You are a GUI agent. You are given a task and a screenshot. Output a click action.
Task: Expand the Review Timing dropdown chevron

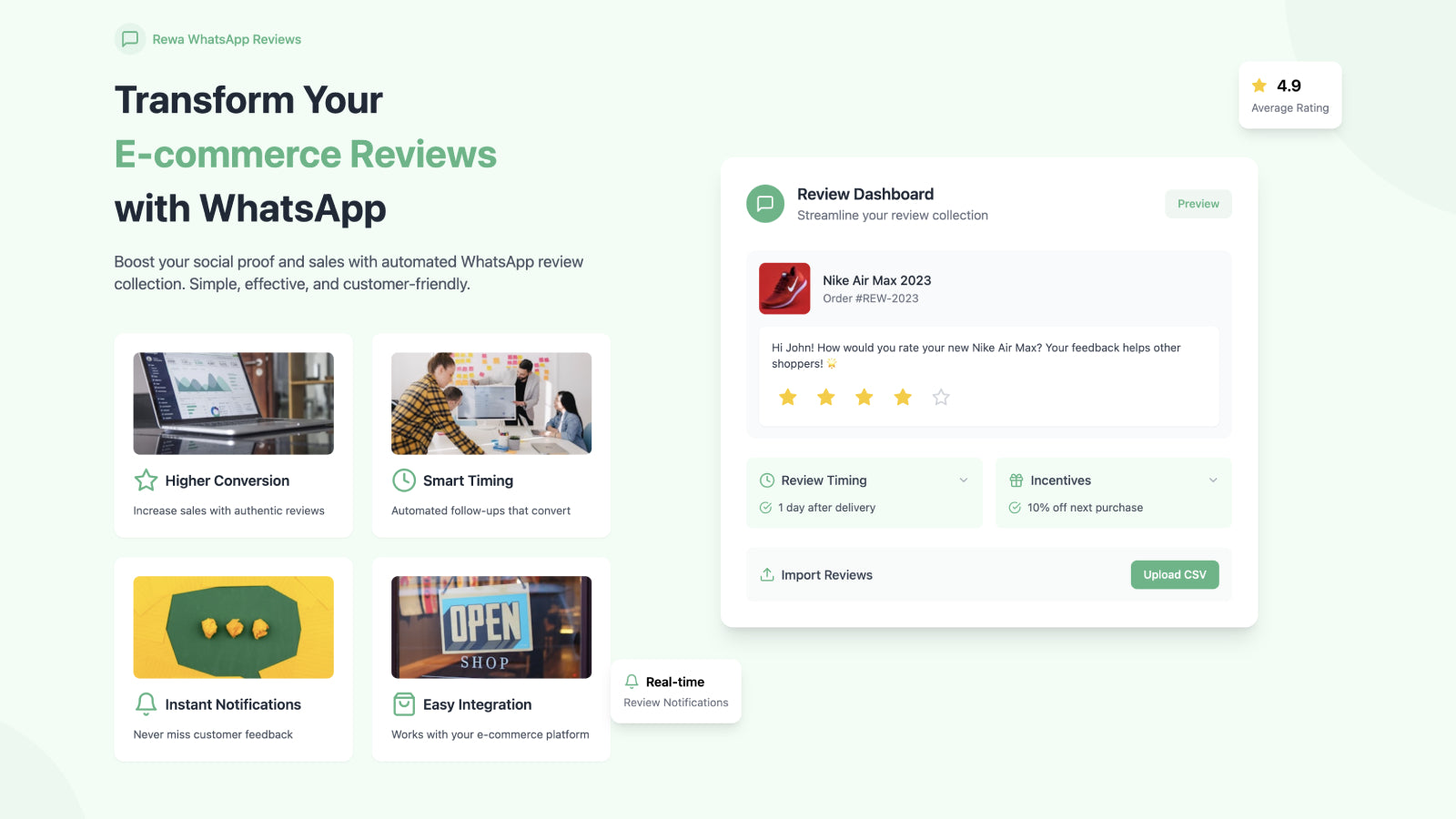coord(964,480)
